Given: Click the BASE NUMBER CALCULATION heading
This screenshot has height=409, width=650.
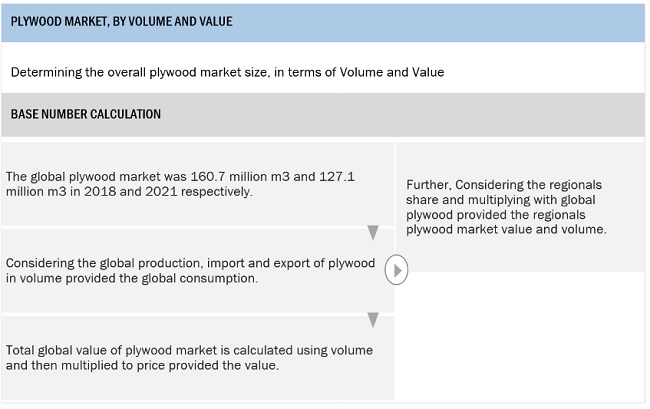Looking at the screenshot, I should (86, 114).
